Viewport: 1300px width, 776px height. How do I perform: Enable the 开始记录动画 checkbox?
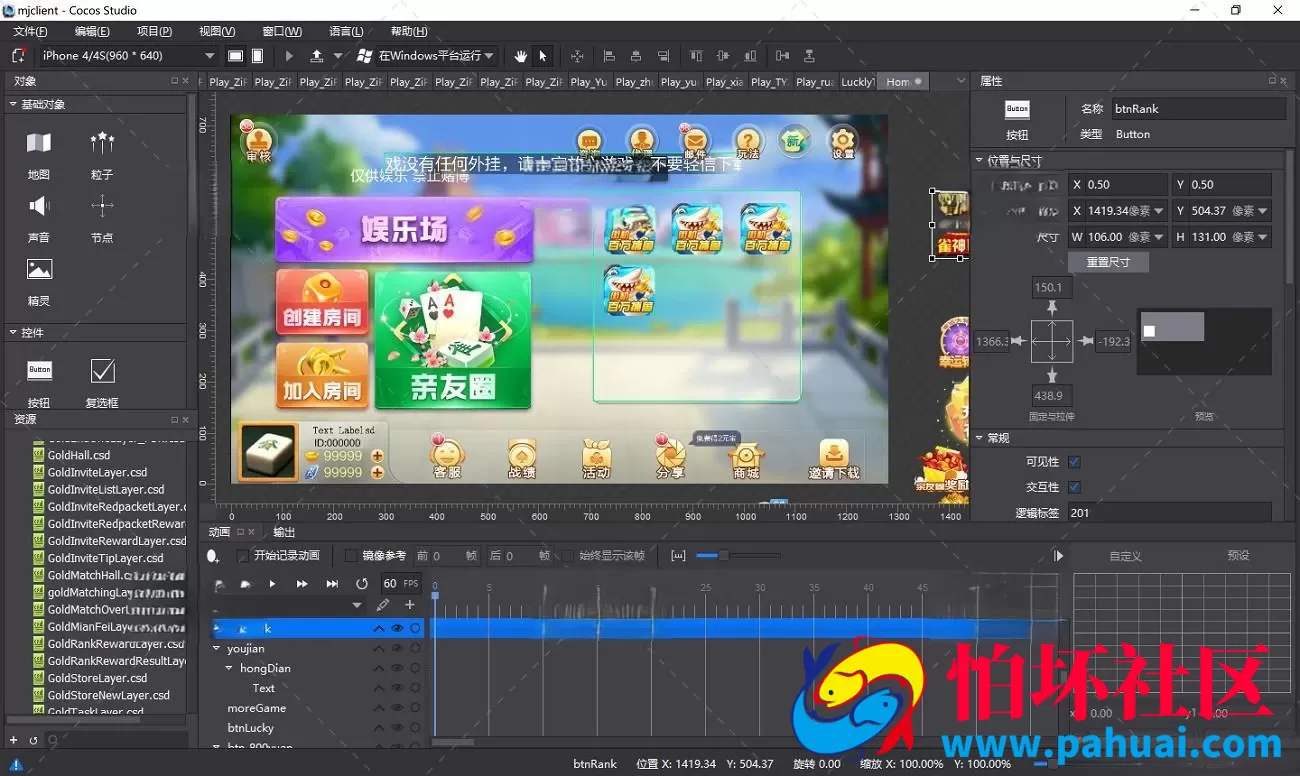coord(242,556)
